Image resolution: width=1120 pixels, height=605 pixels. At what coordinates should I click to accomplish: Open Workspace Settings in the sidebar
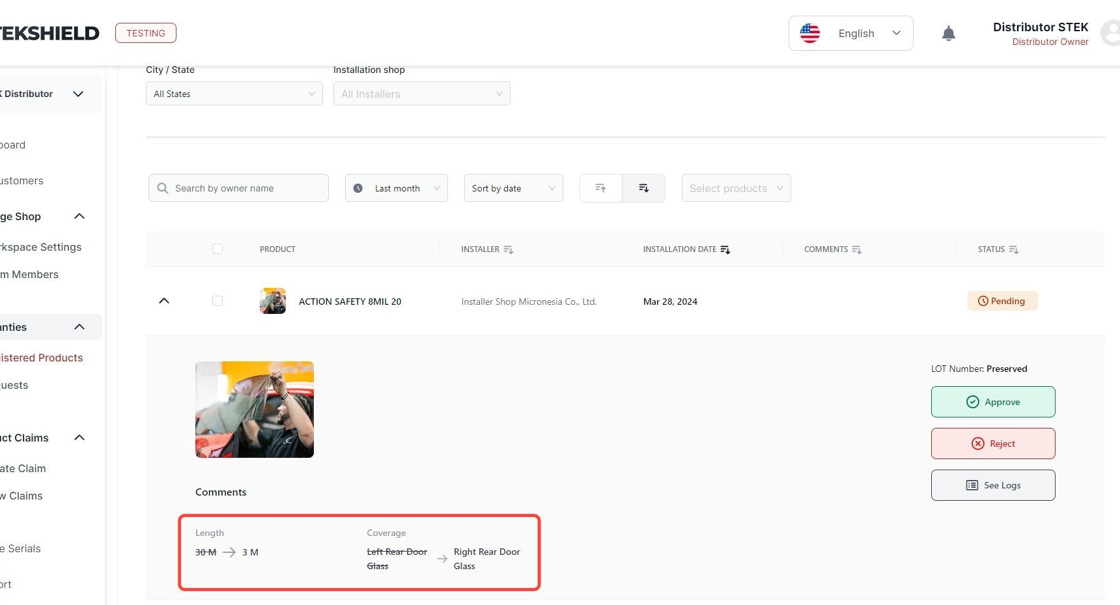pos(41,247)
